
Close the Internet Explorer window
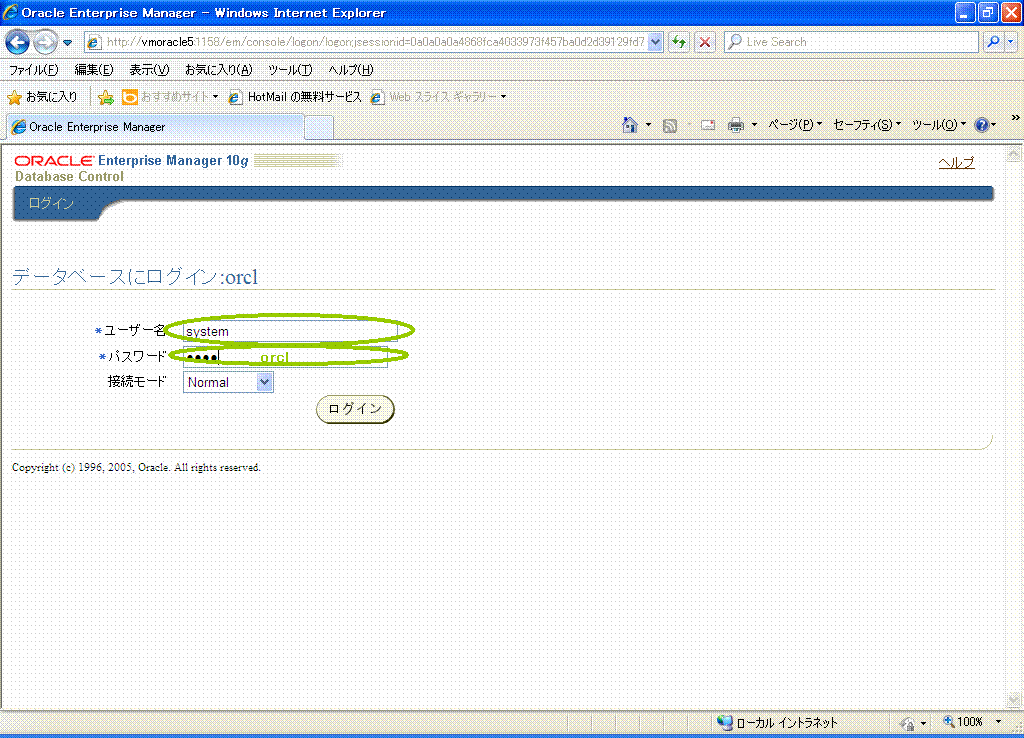point(1011,12)
